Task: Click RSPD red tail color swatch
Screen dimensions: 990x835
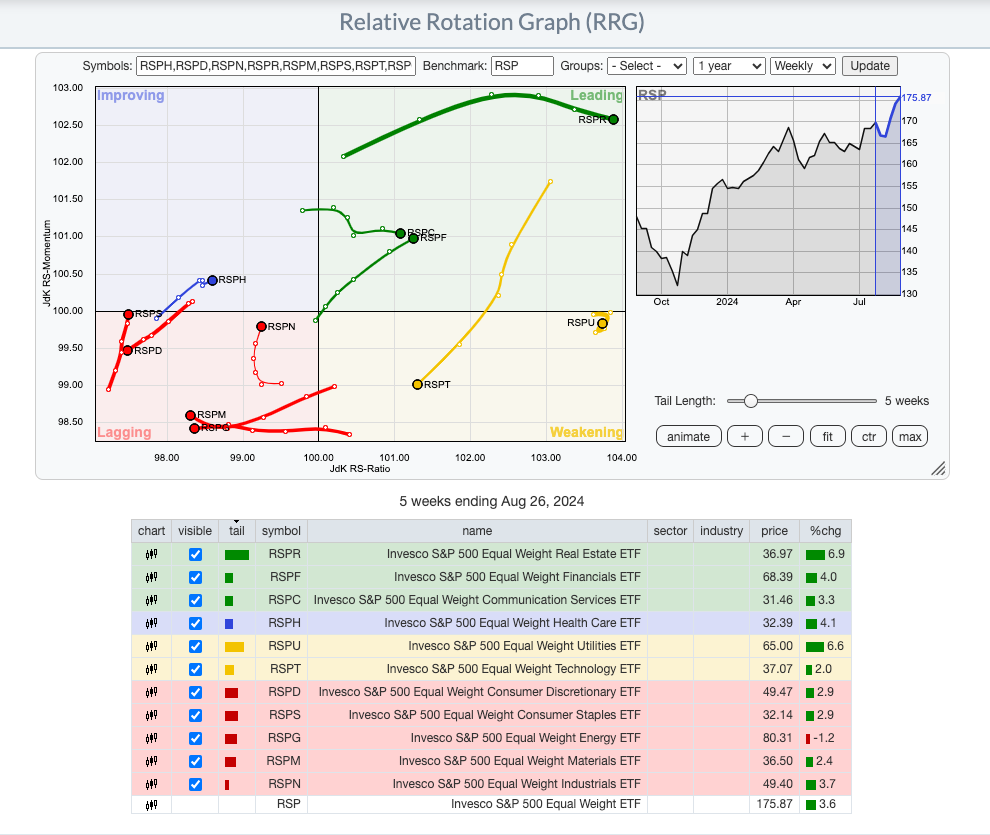Action: [232, 693]
